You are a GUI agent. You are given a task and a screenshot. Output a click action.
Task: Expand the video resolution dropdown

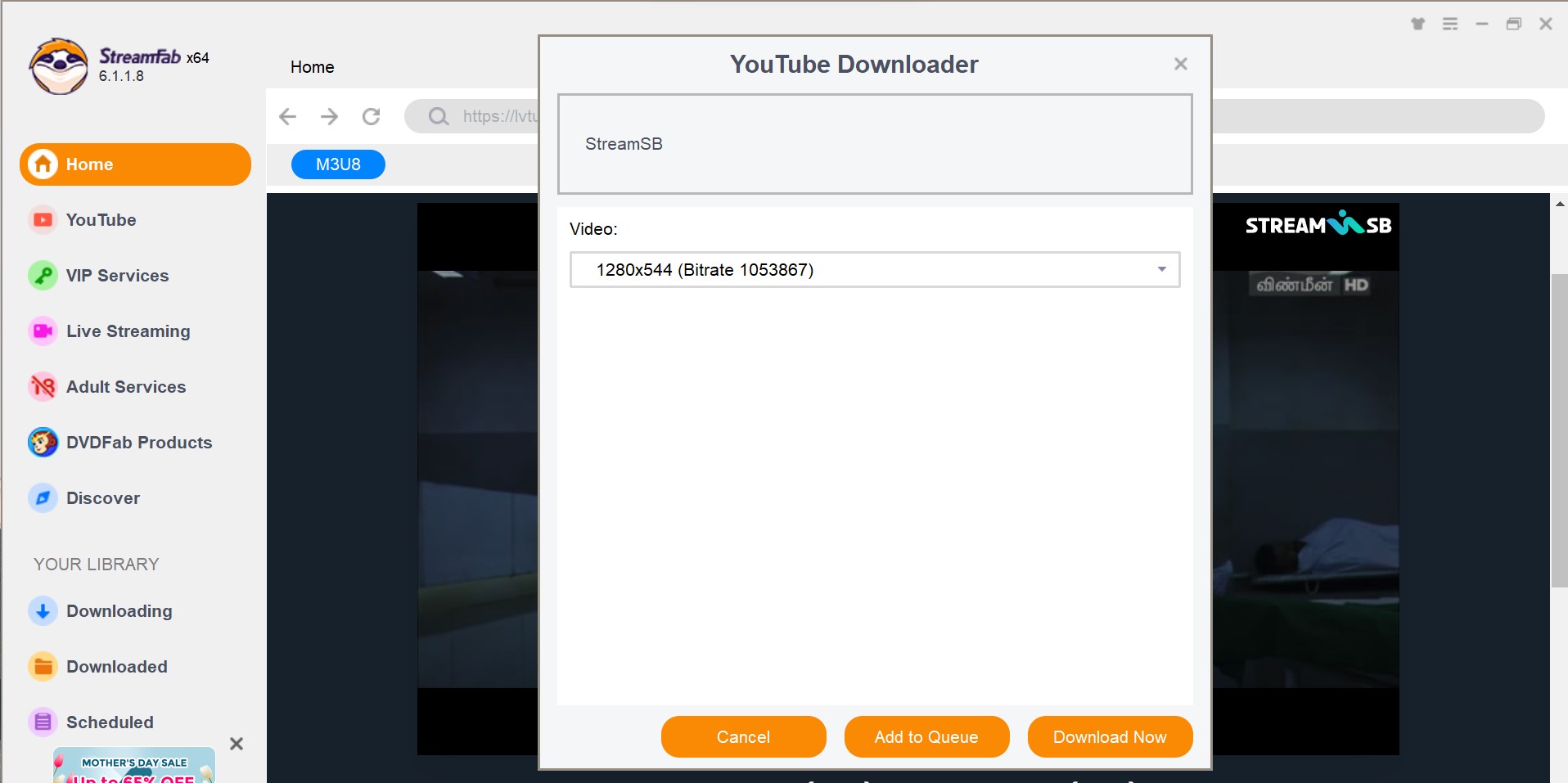tap(875, 270)
